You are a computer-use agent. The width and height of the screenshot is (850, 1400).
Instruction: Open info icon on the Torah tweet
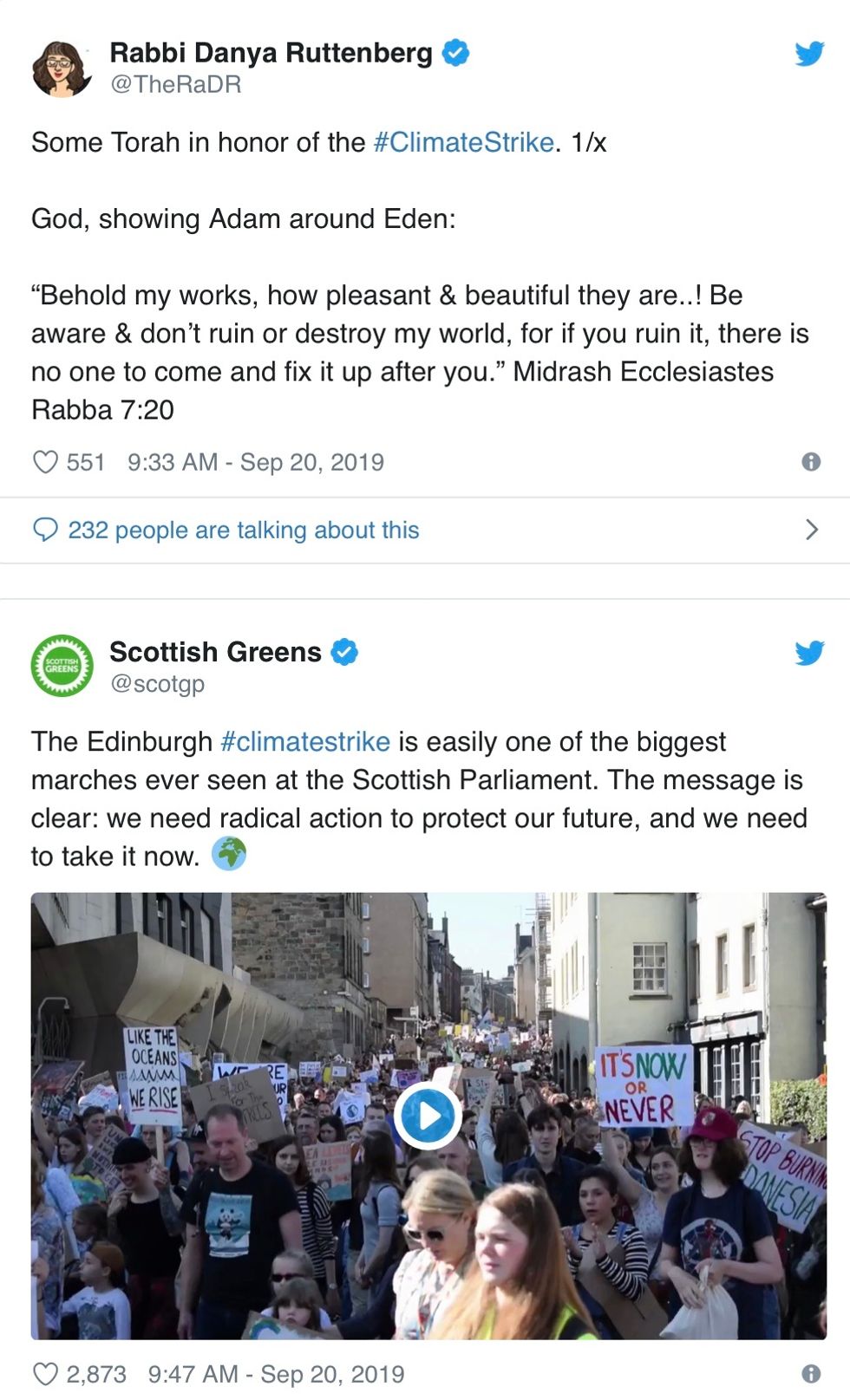point(811,462)
